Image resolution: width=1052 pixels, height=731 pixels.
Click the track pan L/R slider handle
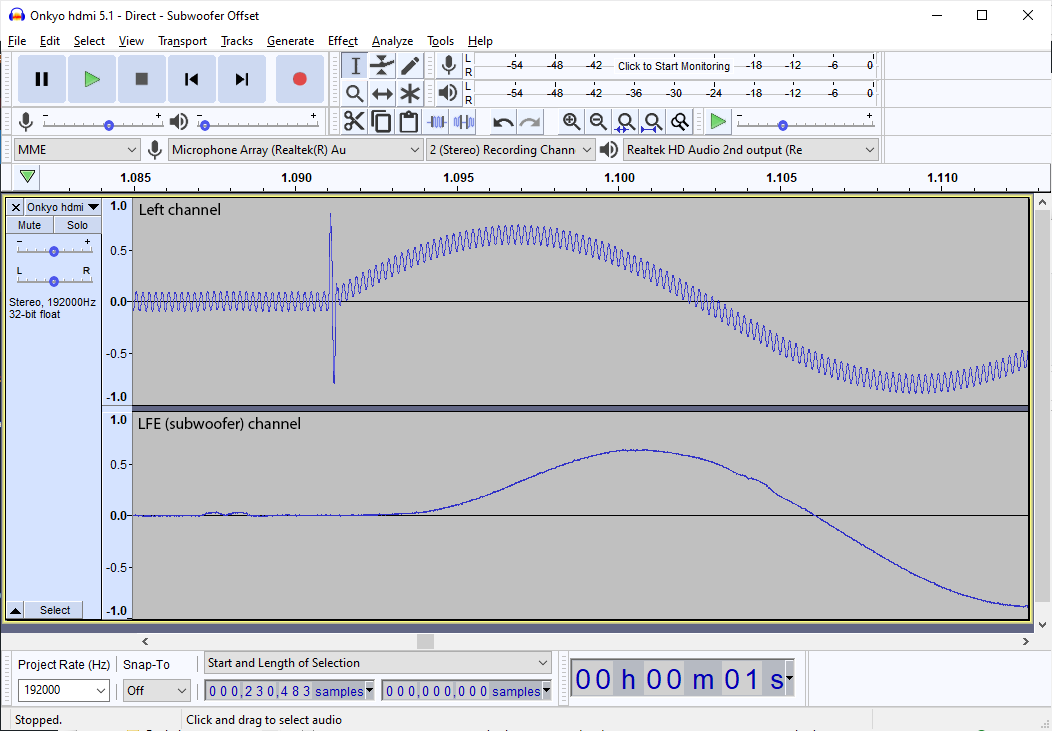click(54, 282)
